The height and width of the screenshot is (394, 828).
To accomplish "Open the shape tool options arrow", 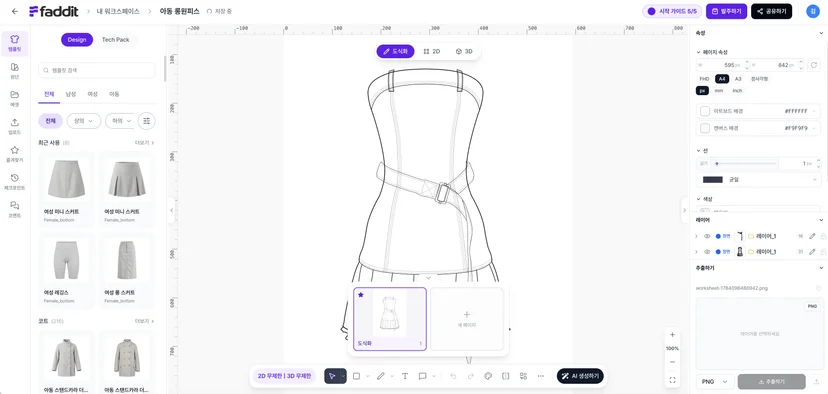I will click(x=368, y=376).
